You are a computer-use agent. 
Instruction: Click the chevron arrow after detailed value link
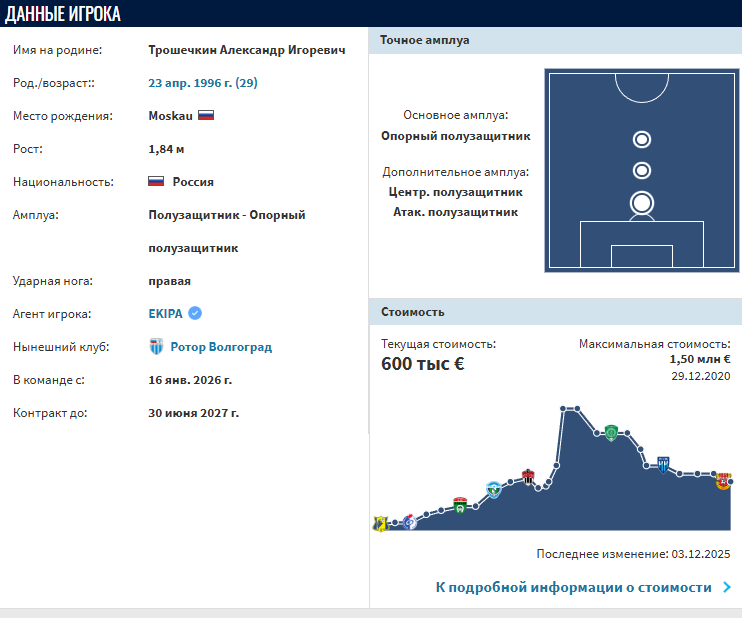727,587
